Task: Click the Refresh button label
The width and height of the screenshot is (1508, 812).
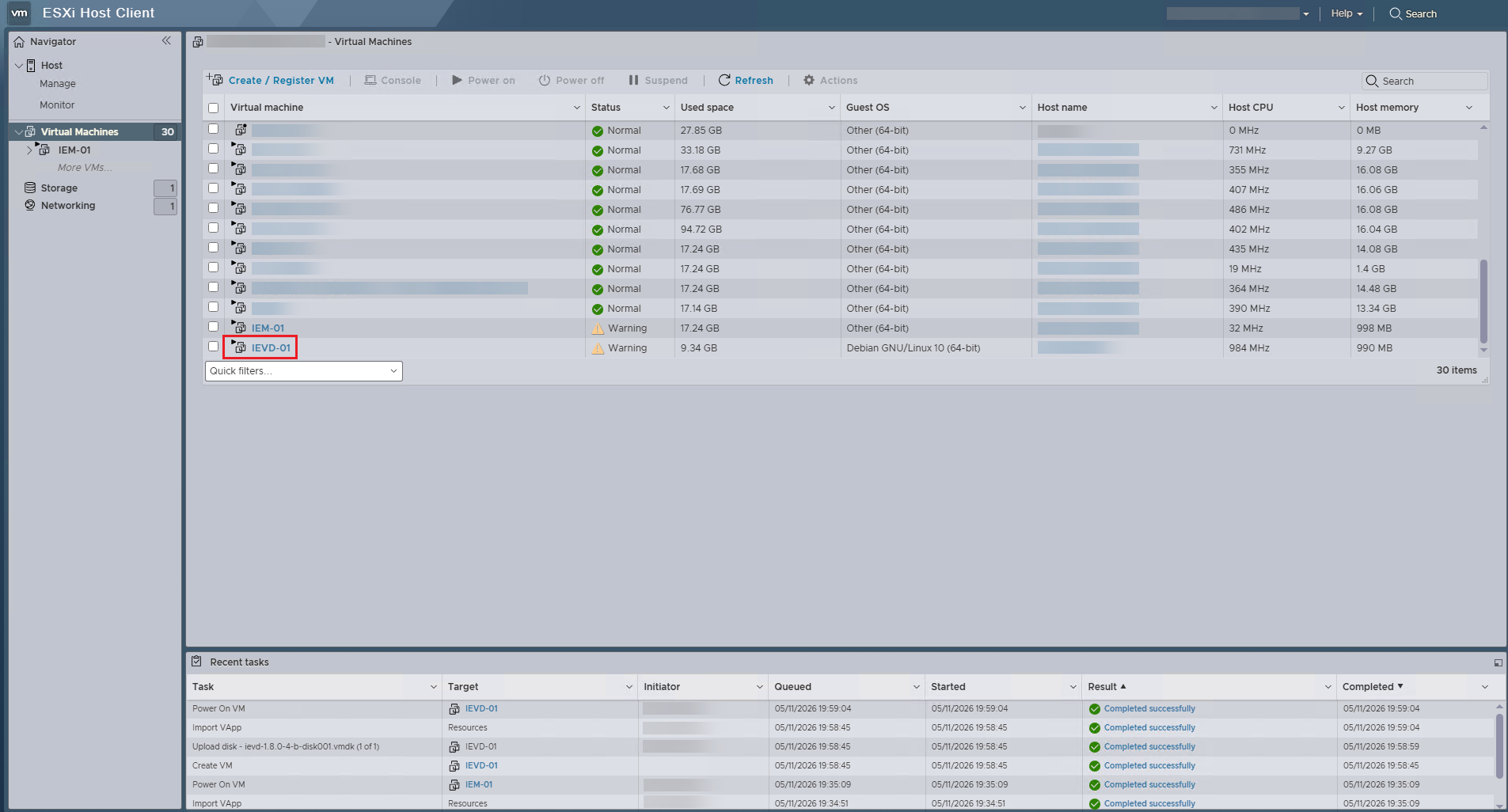Action: click(754, 81)
